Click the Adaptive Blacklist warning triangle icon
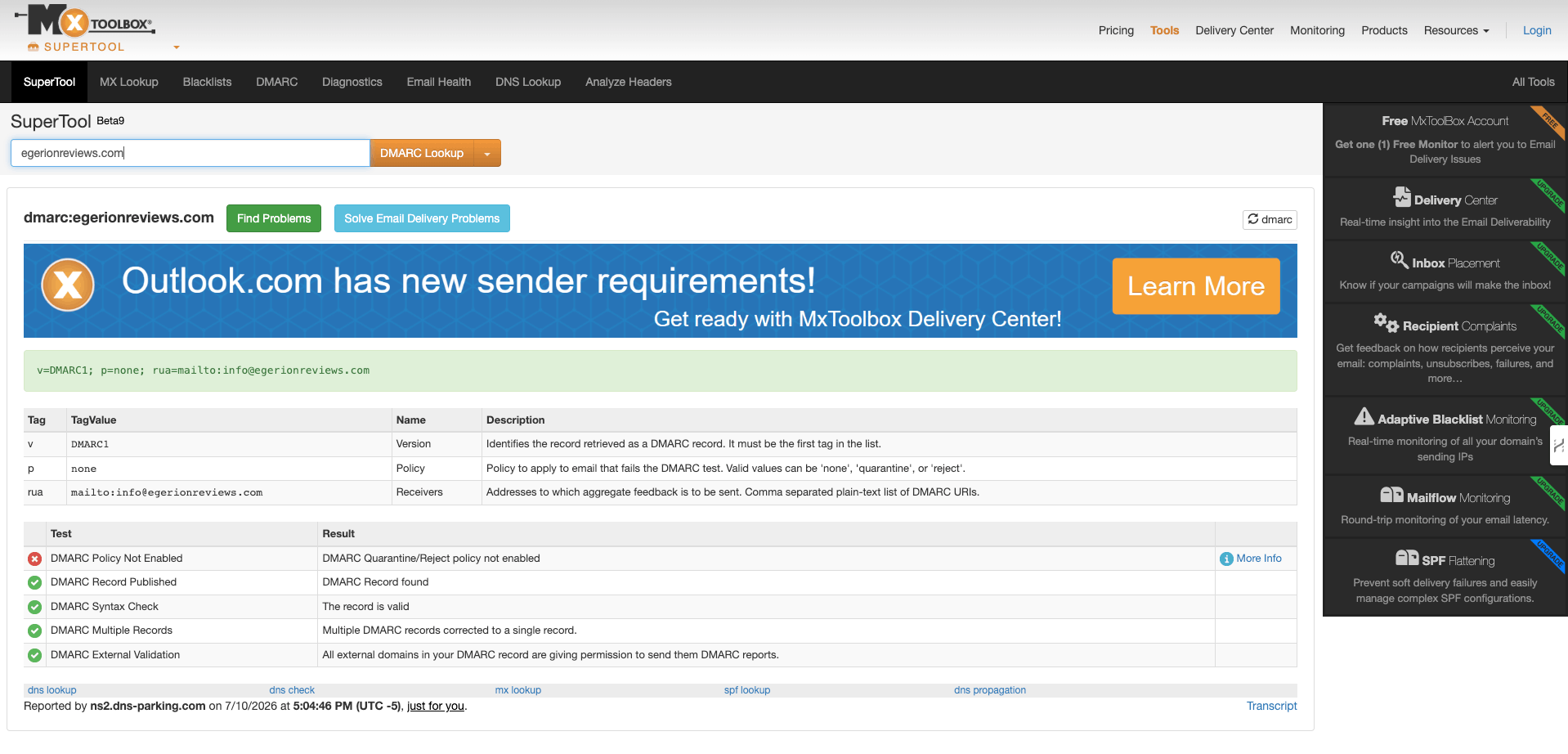This screenshot has height=754, width=1568. pyautogui.click(x=1364, y=416)
